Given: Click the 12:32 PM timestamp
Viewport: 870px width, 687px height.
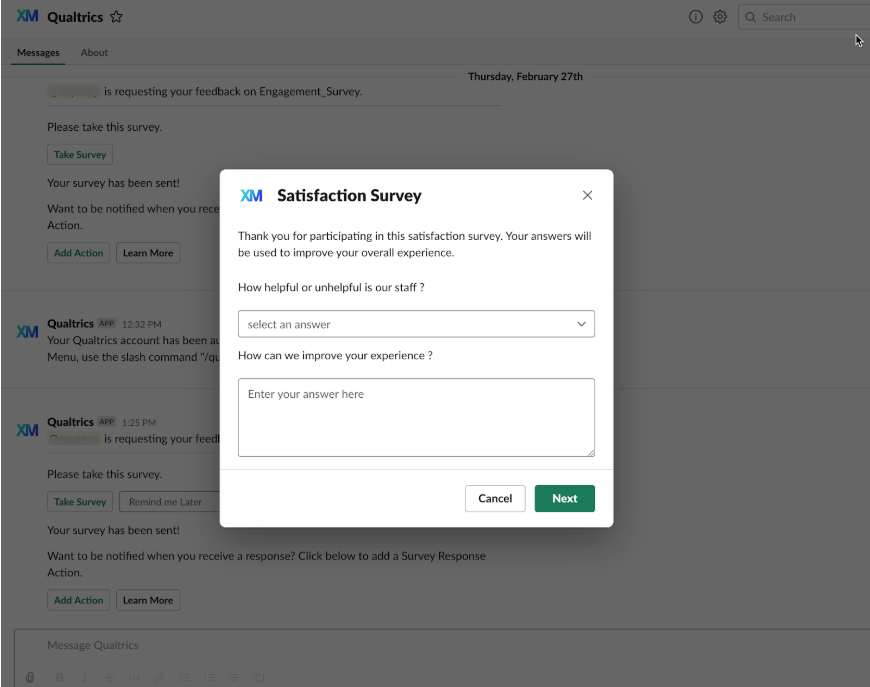Looking at the screenshot, I should point(141,324).
